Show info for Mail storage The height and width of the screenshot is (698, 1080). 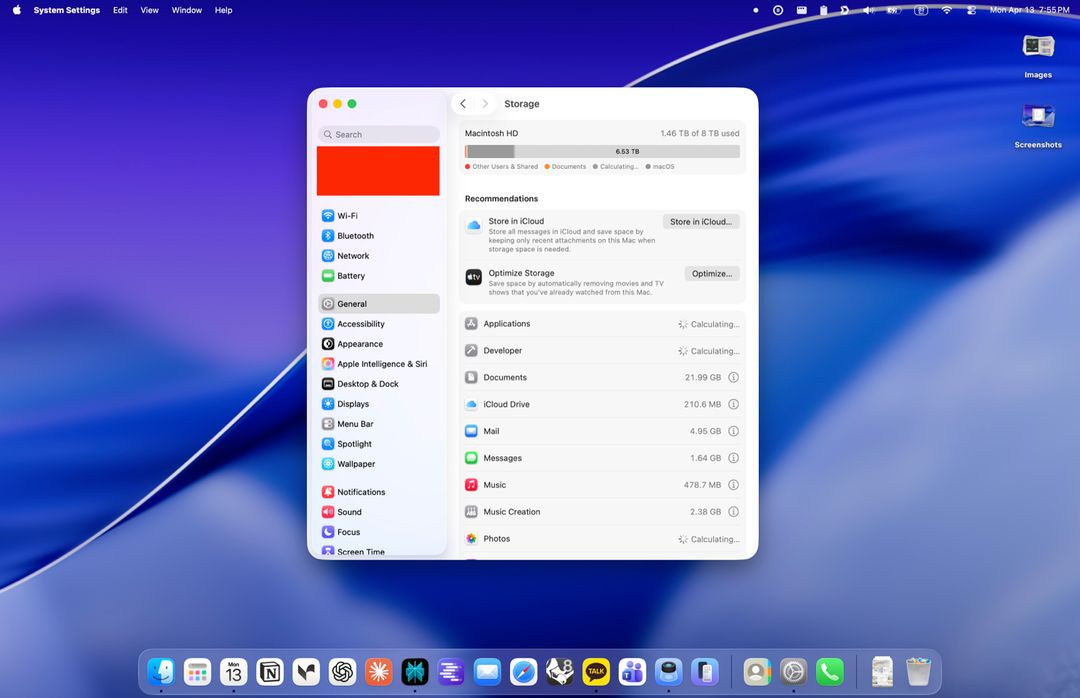[x=734, y=431]
